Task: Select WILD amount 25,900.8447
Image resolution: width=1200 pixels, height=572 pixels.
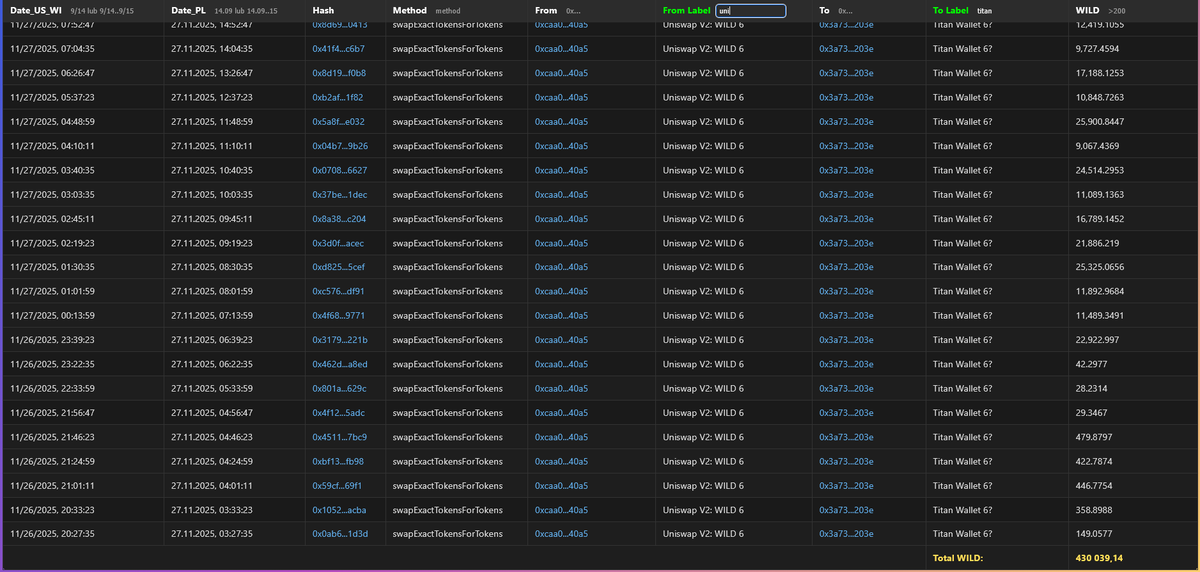Action: coord(1099,121)
